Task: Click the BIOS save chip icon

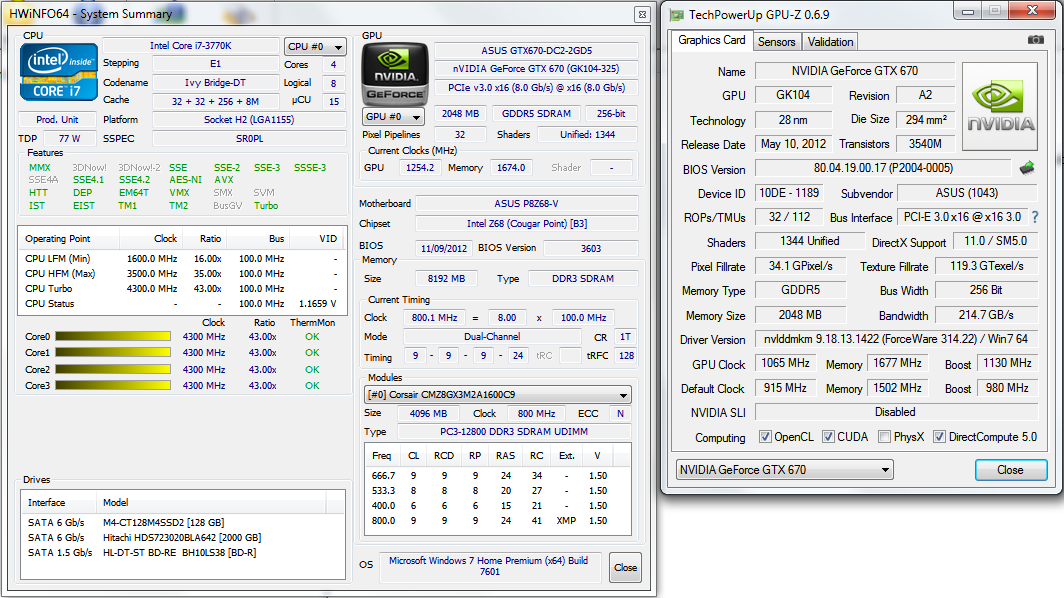Action: coord(1027,168)
